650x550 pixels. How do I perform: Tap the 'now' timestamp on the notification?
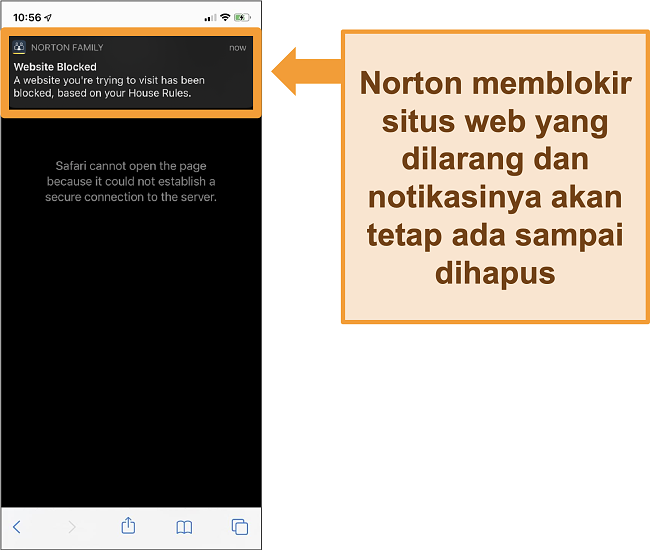(x=238, y=48)
